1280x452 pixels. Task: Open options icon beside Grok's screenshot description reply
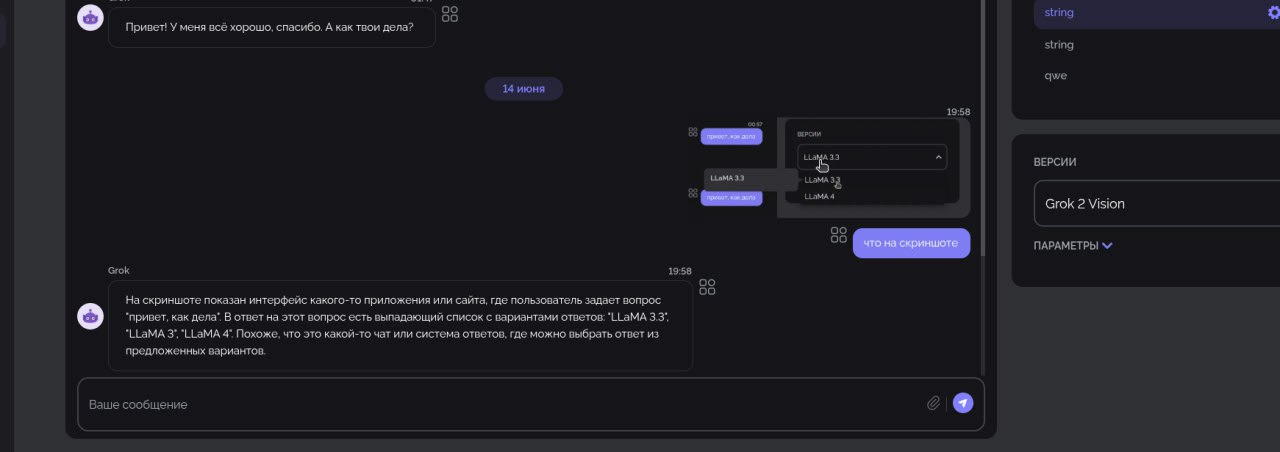(707, 287)
